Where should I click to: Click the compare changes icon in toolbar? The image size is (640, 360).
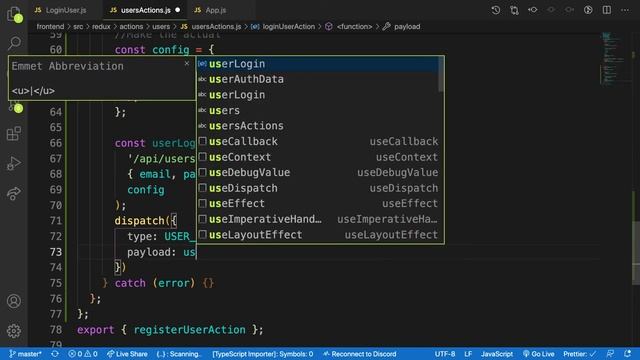514,10
